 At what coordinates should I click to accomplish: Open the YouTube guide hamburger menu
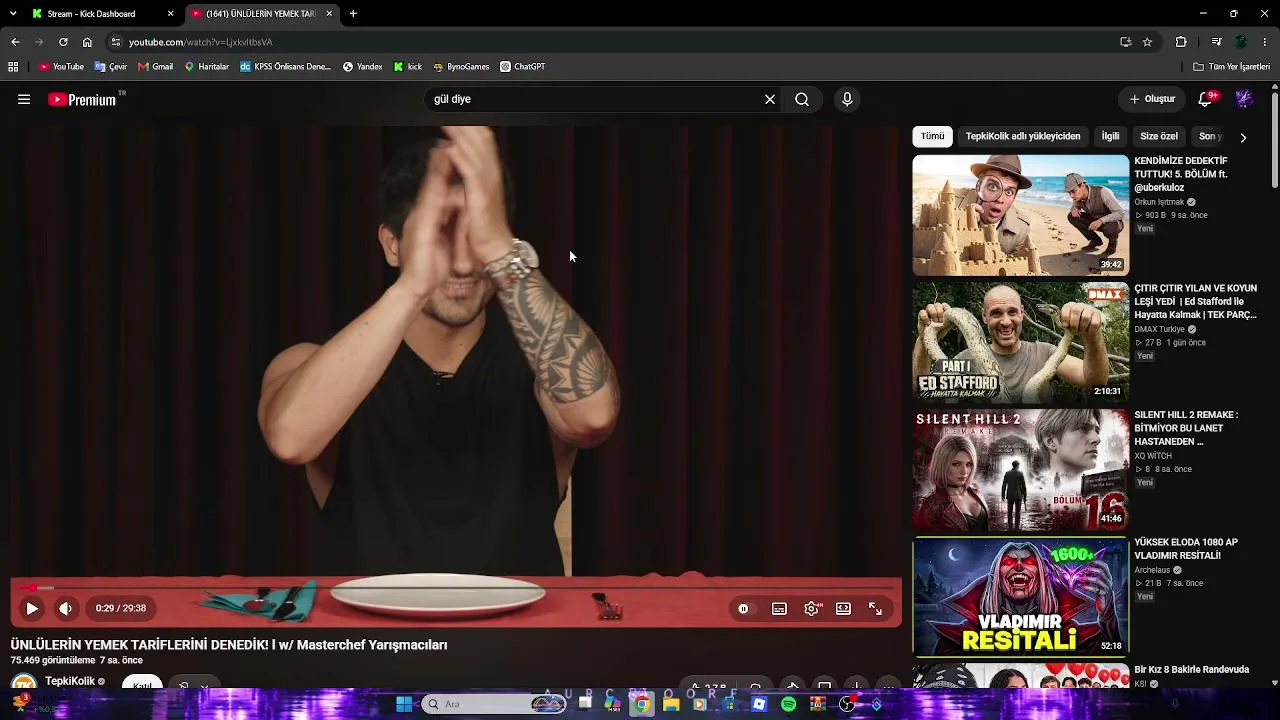pos(24,99)
